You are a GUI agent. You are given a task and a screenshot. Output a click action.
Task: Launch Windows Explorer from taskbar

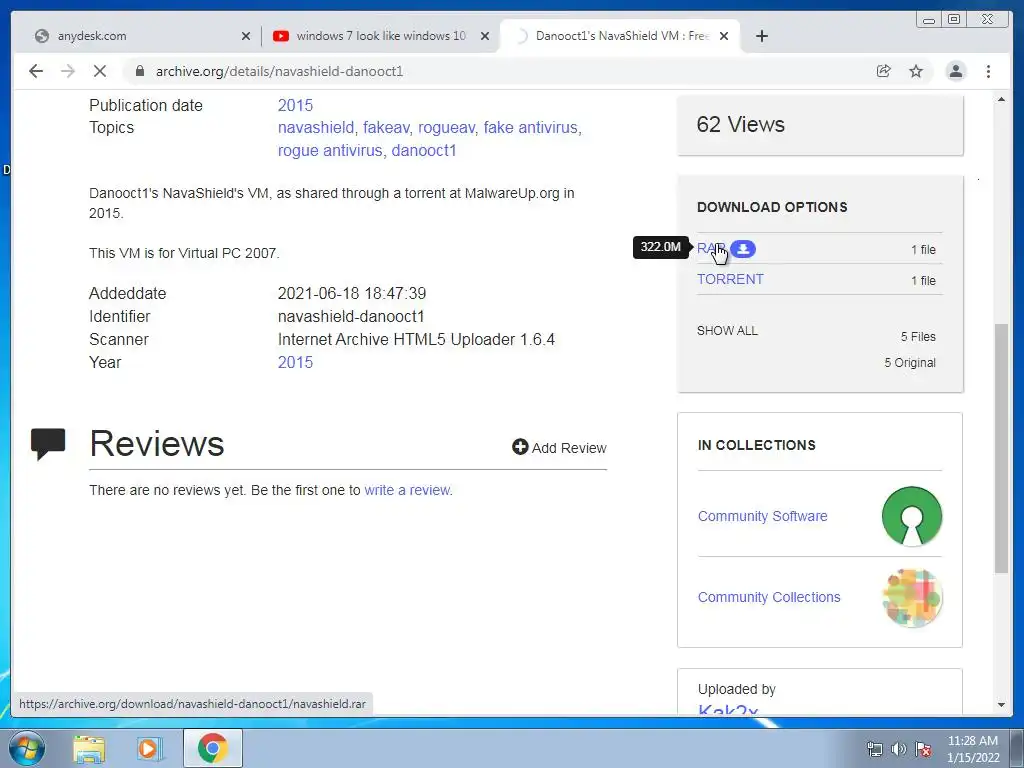pos(89,748)
